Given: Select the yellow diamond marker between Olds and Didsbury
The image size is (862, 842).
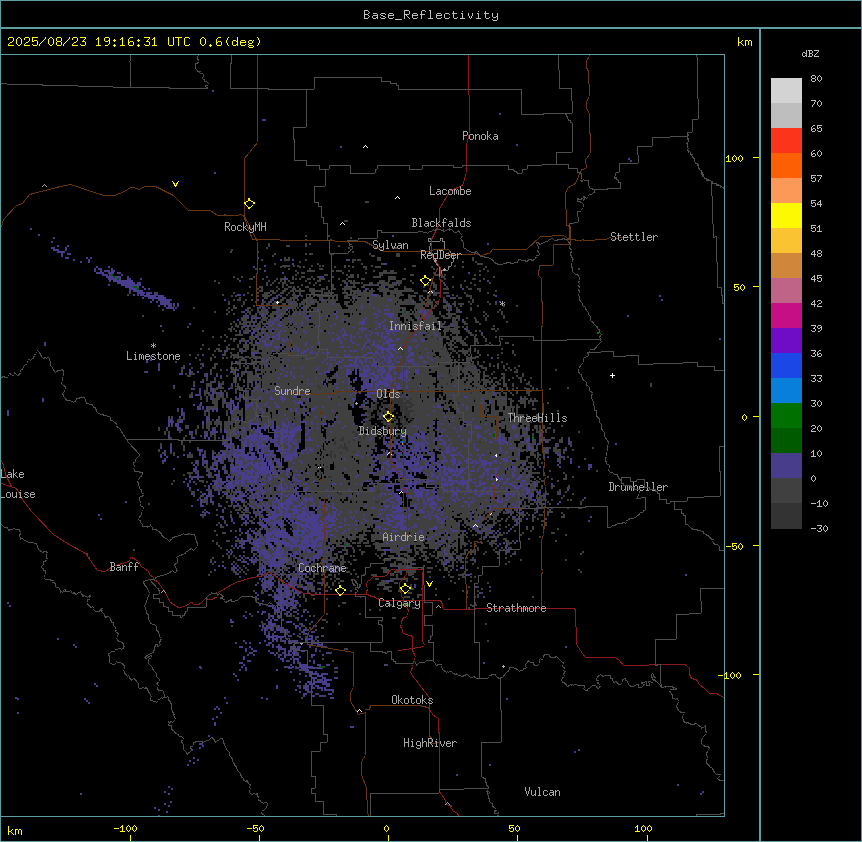Looking at the screenshot, I should 388,417.
